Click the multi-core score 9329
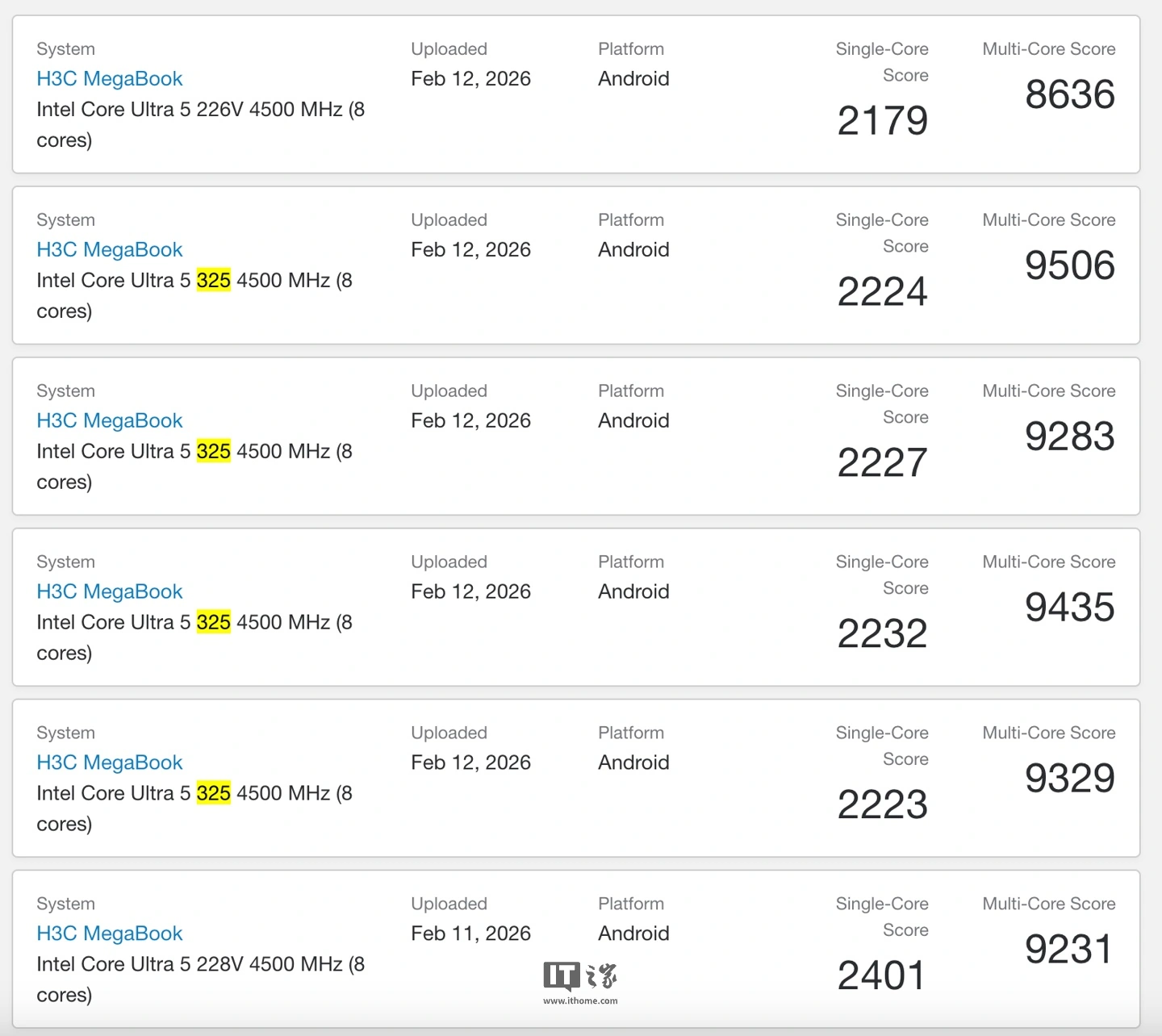The height and width of the screenshot is (1036, 1162). 1069,779
